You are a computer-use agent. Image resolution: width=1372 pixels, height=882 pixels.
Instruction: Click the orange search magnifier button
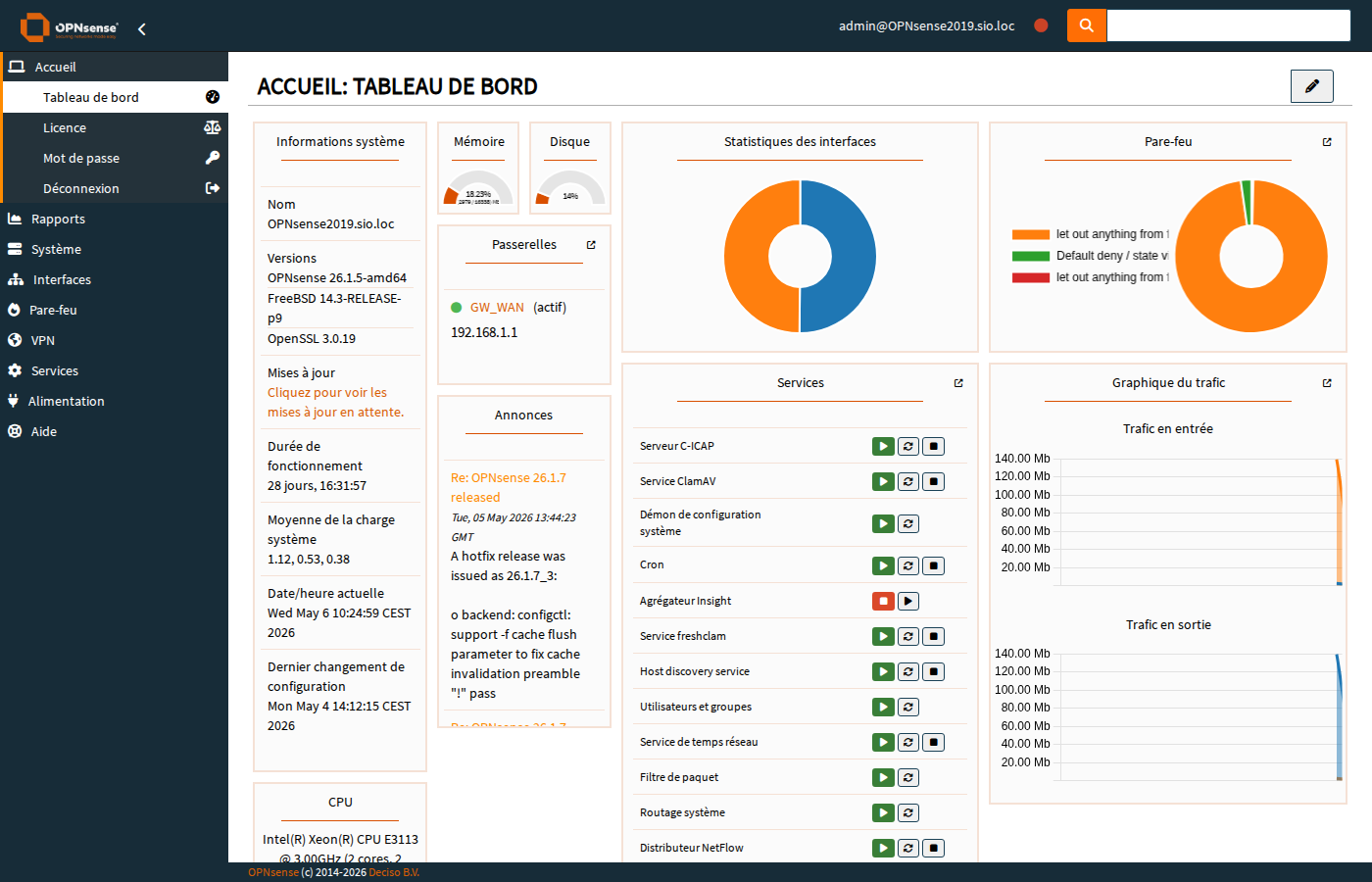tap(1087, 25)
